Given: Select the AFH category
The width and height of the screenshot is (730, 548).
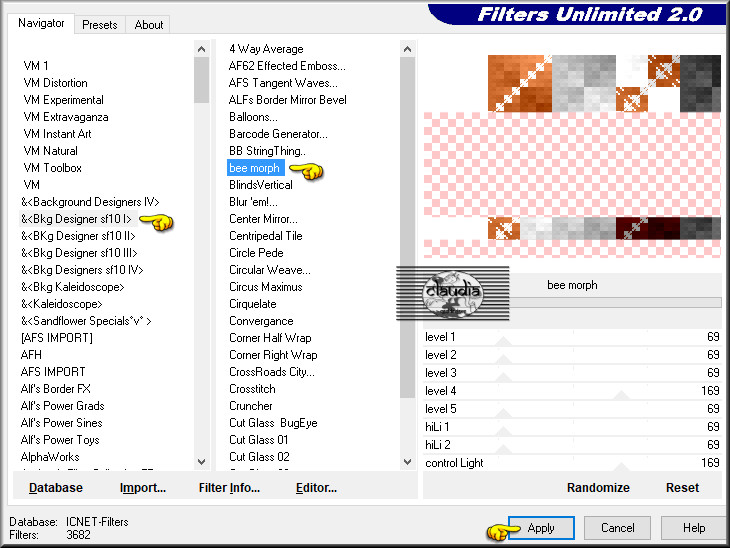Looking at the screenshot, I should [31, 355].
